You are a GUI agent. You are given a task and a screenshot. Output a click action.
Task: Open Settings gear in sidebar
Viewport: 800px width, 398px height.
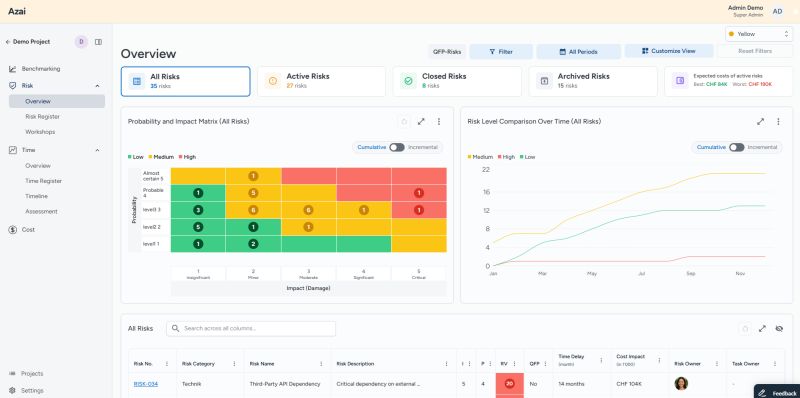[12, 390]
